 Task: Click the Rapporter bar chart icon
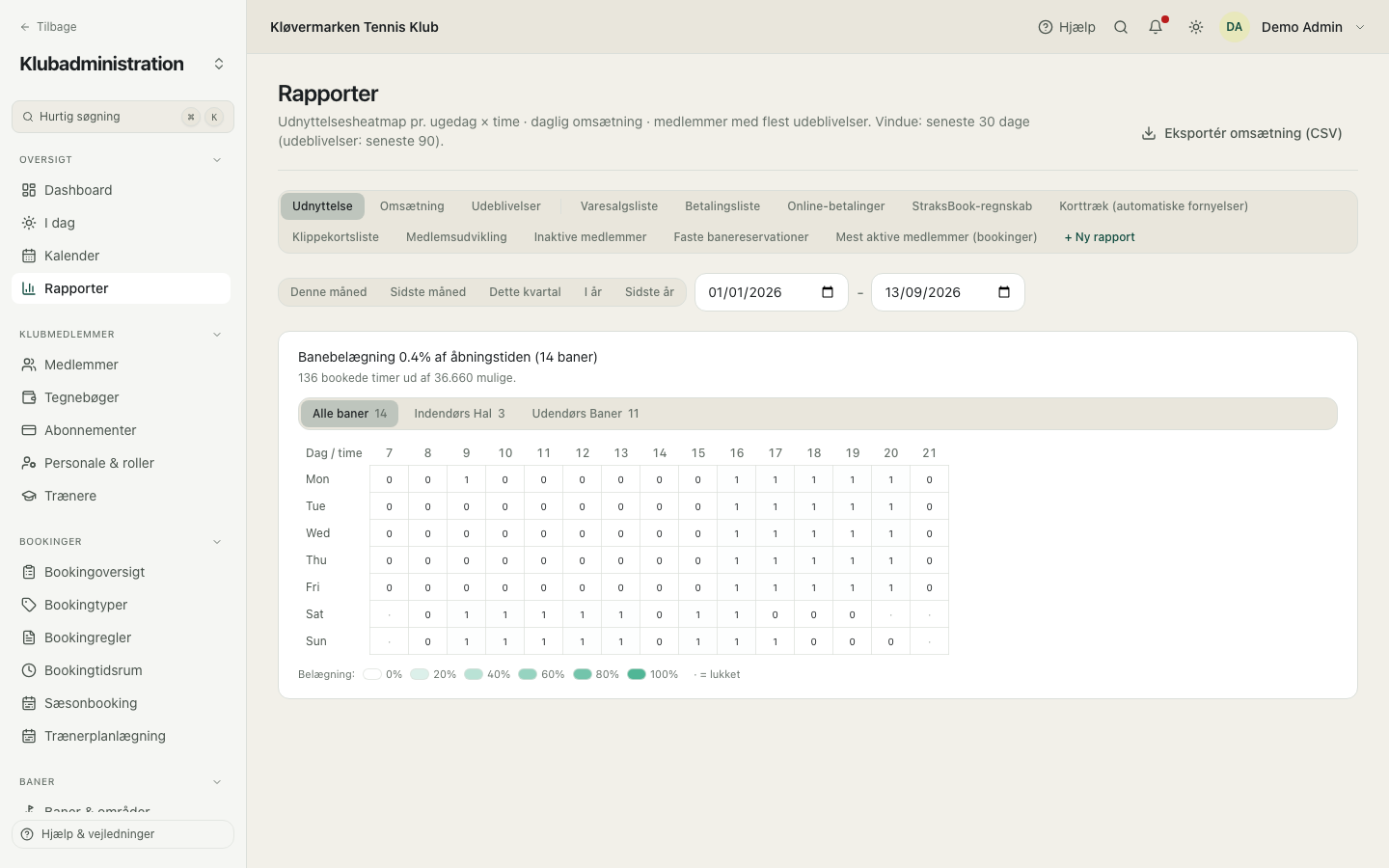[29, 288]
